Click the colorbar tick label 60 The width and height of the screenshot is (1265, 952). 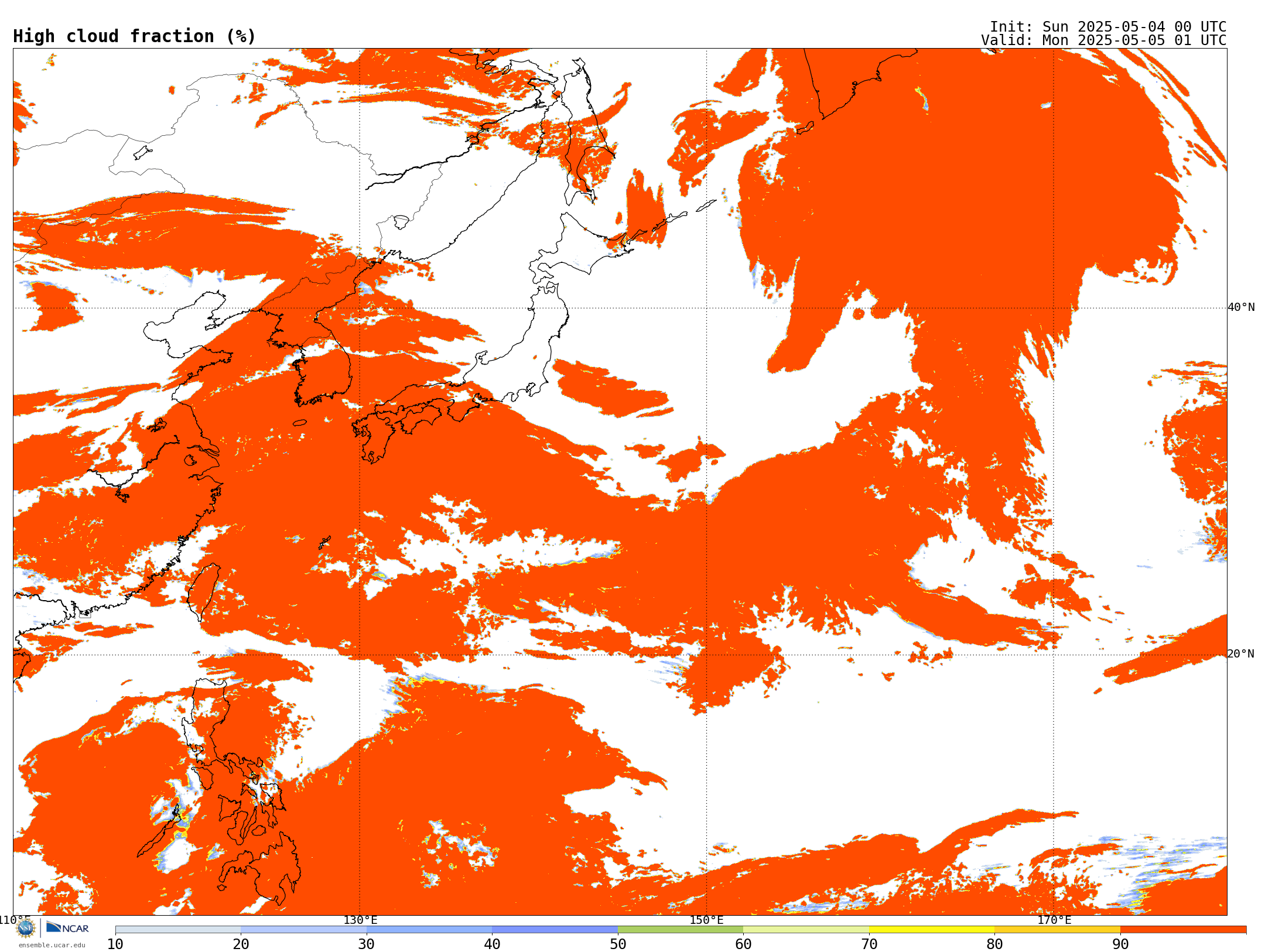point(743,944)
